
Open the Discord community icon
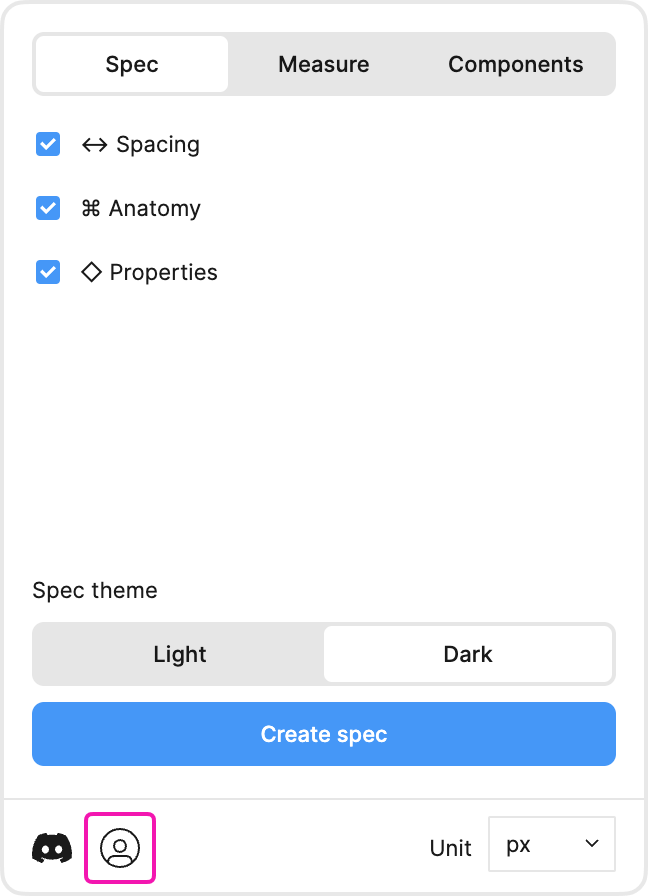pyautogui.click(x=52, y=847)
